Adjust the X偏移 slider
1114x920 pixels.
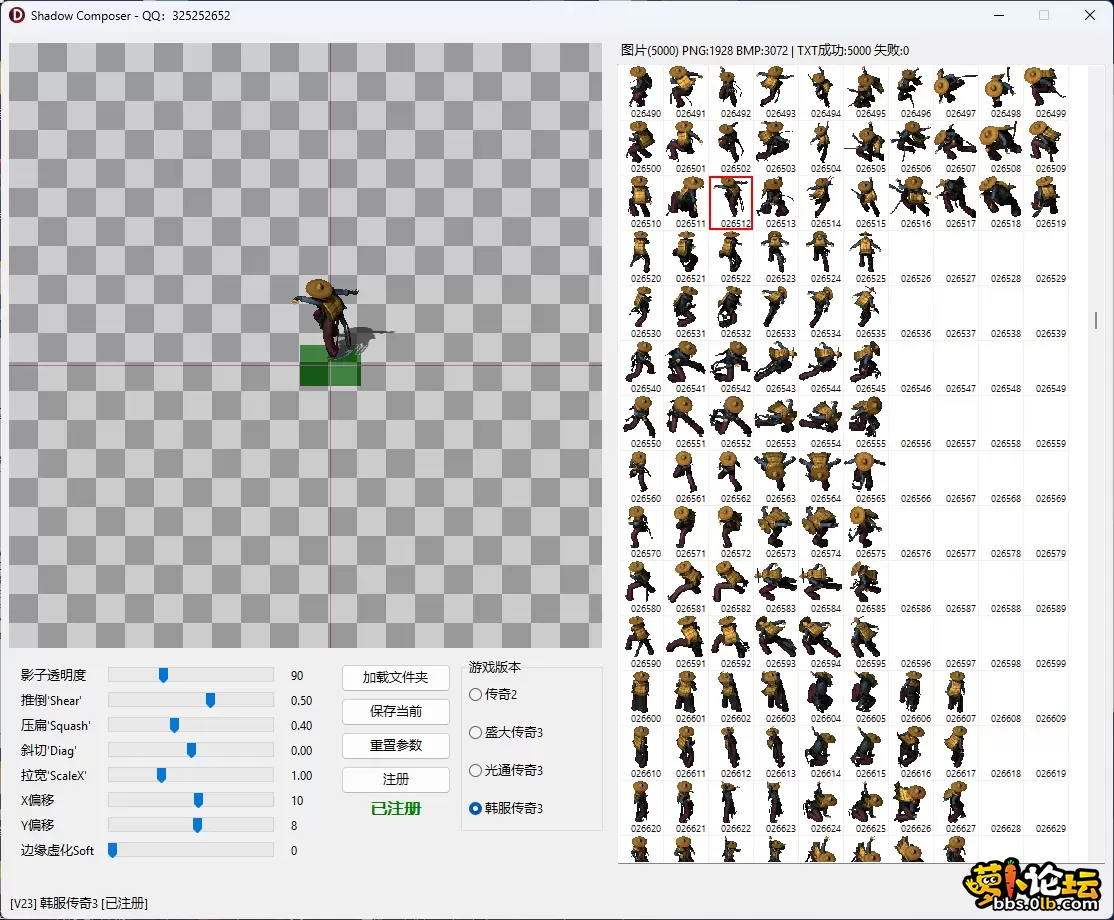click(x=190, y=800)
